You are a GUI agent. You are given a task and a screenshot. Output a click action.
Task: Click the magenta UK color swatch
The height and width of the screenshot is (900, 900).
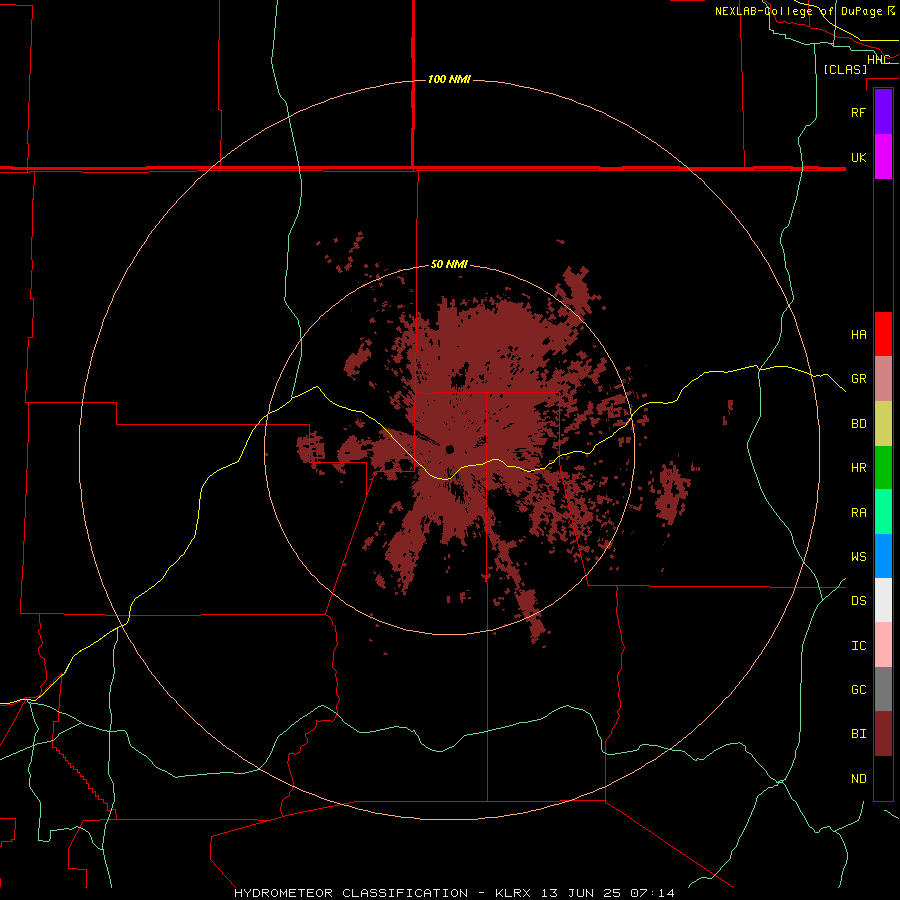pyautogui.click(x=883, y=157)
